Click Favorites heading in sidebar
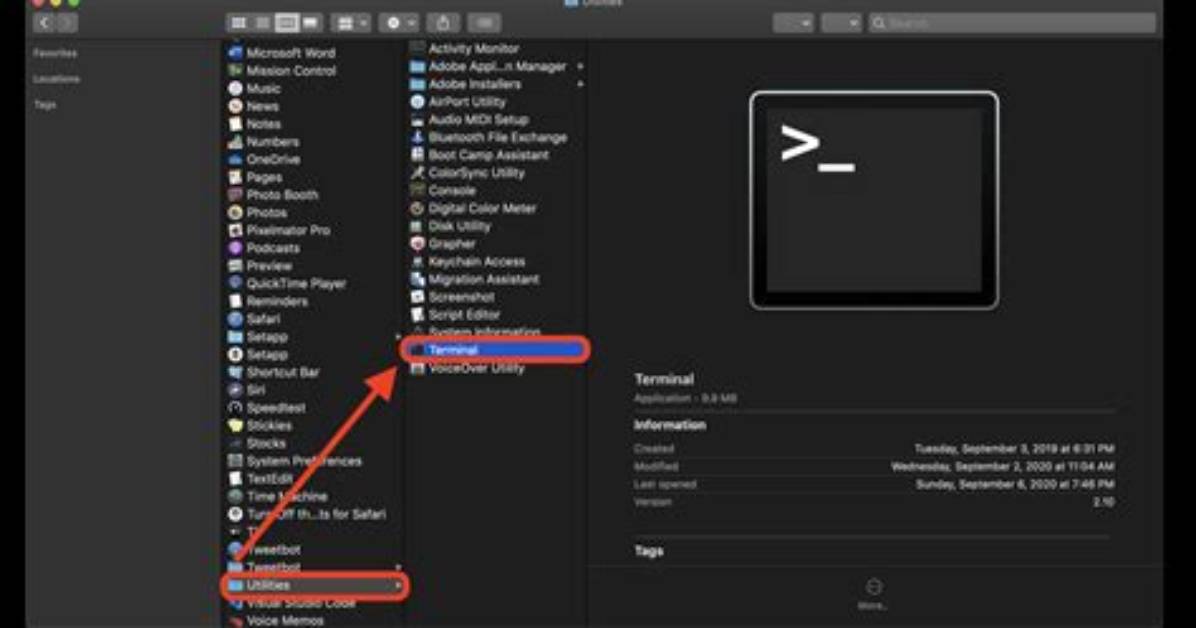This screenshot has width=1196, height=628. tap(55, 53)
